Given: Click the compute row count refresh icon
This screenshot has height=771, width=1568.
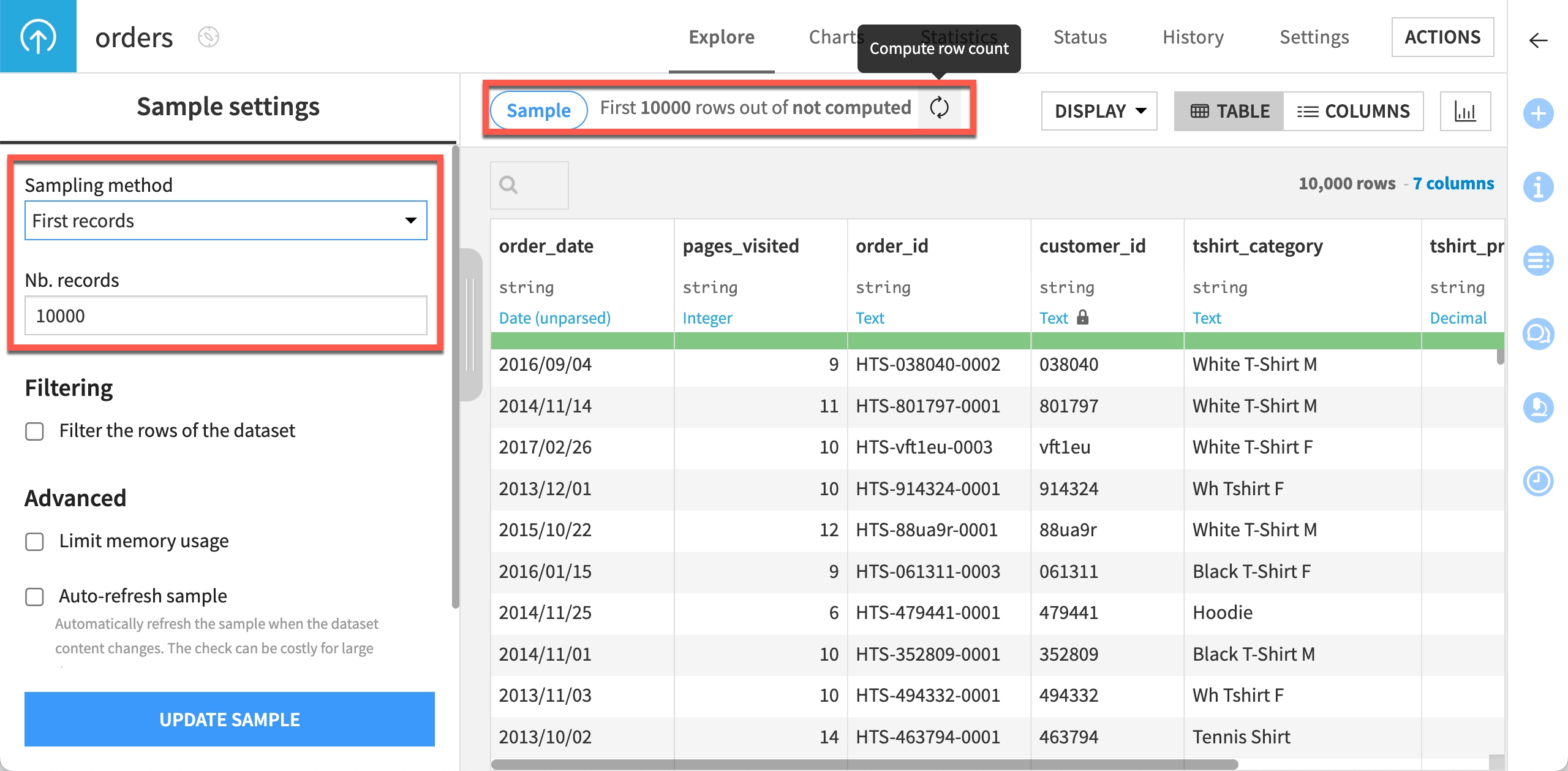Looking at the screenshot, I should (x=939, y=108).
